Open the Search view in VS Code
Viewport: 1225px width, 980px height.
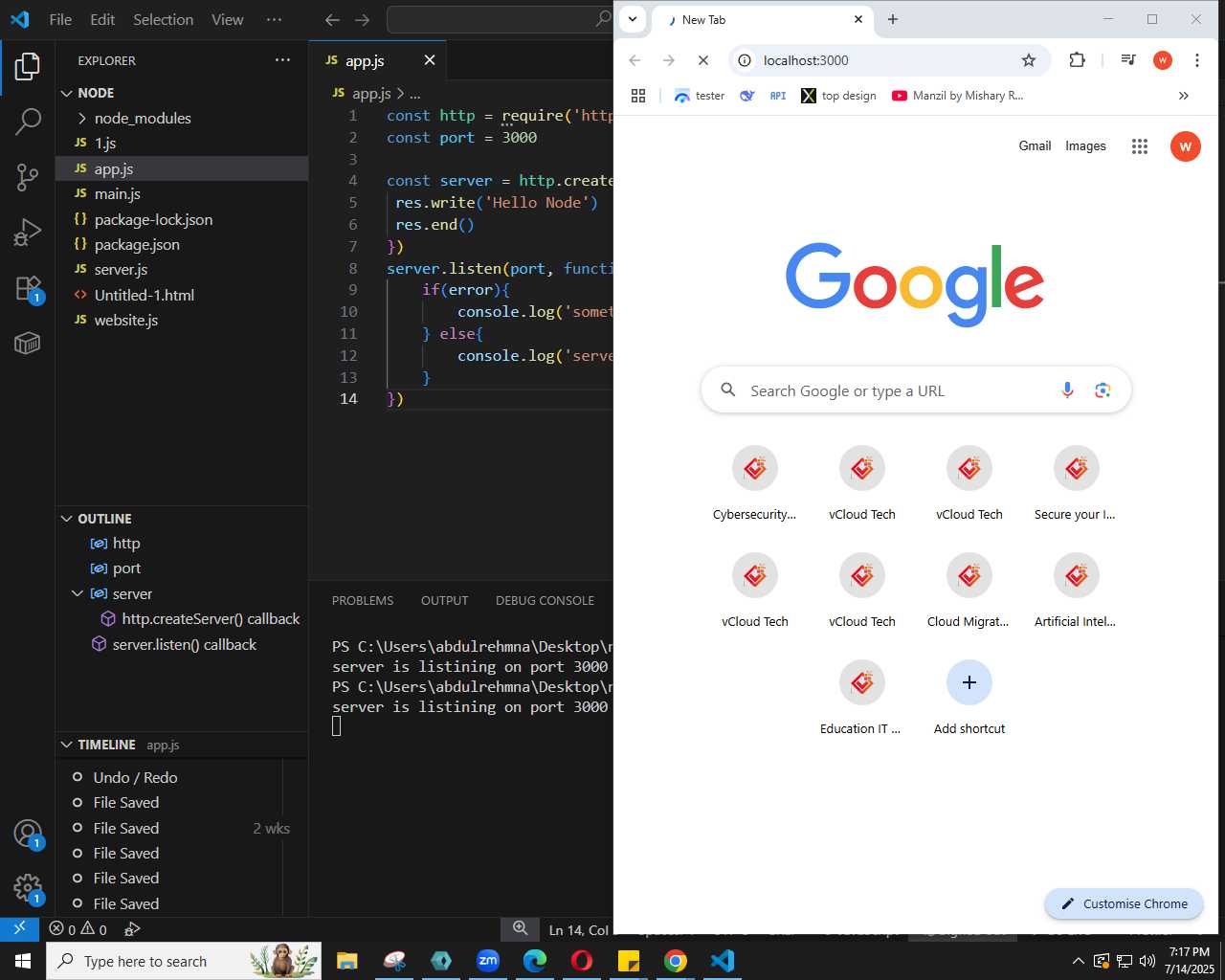click(x=28, y=122)
